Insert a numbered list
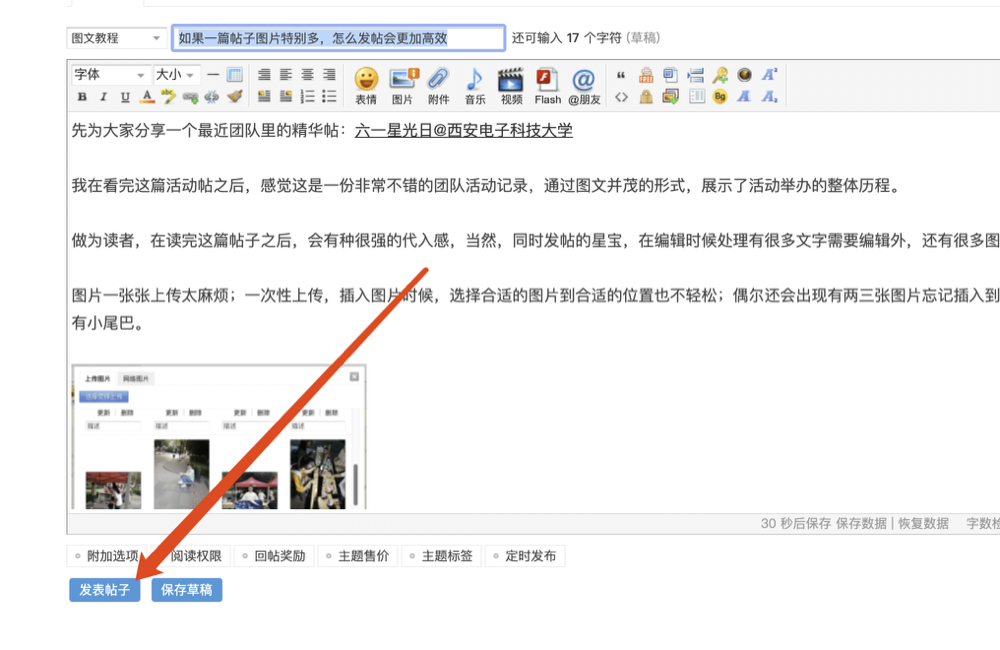Viewport: 1000px width, 650px height. (307, 96)
